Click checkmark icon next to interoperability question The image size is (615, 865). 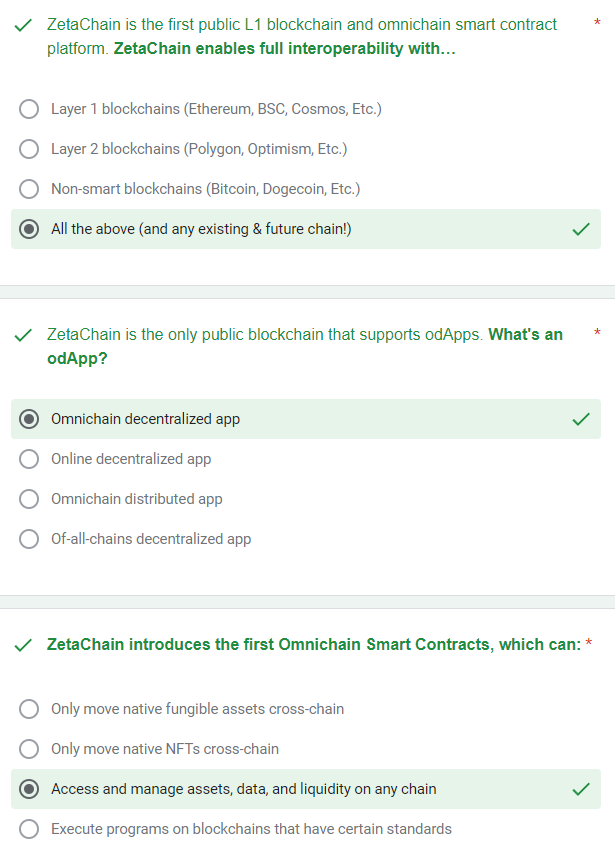23,25
